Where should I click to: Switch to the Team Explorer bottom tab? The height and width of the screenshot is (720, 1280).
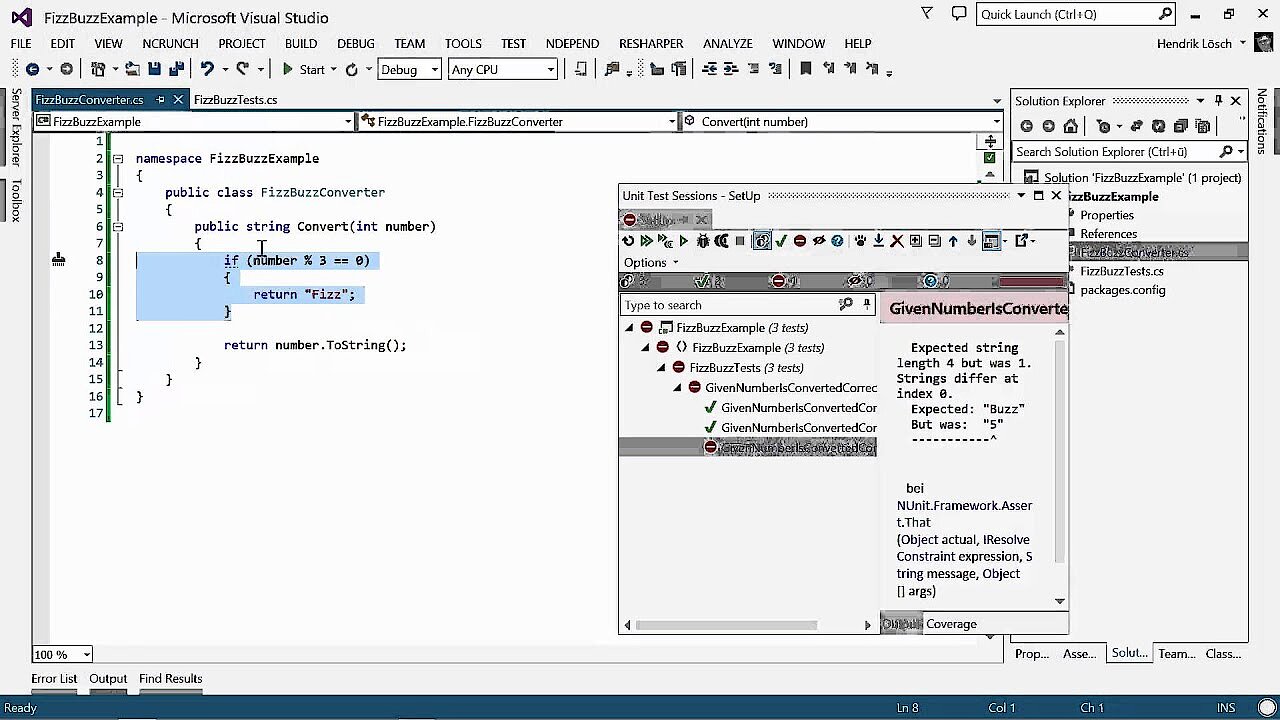[x=1176, y=653]
